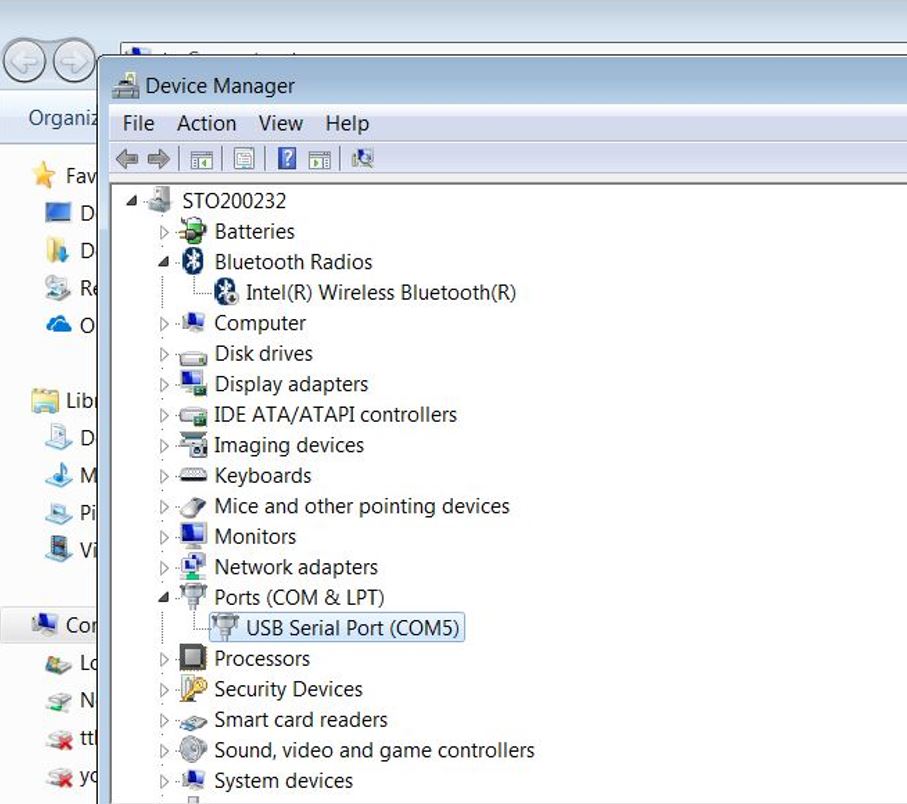Screen dimensions: 907x804
Task: Click the STO200232 computer icon
Action: point(160,200)
